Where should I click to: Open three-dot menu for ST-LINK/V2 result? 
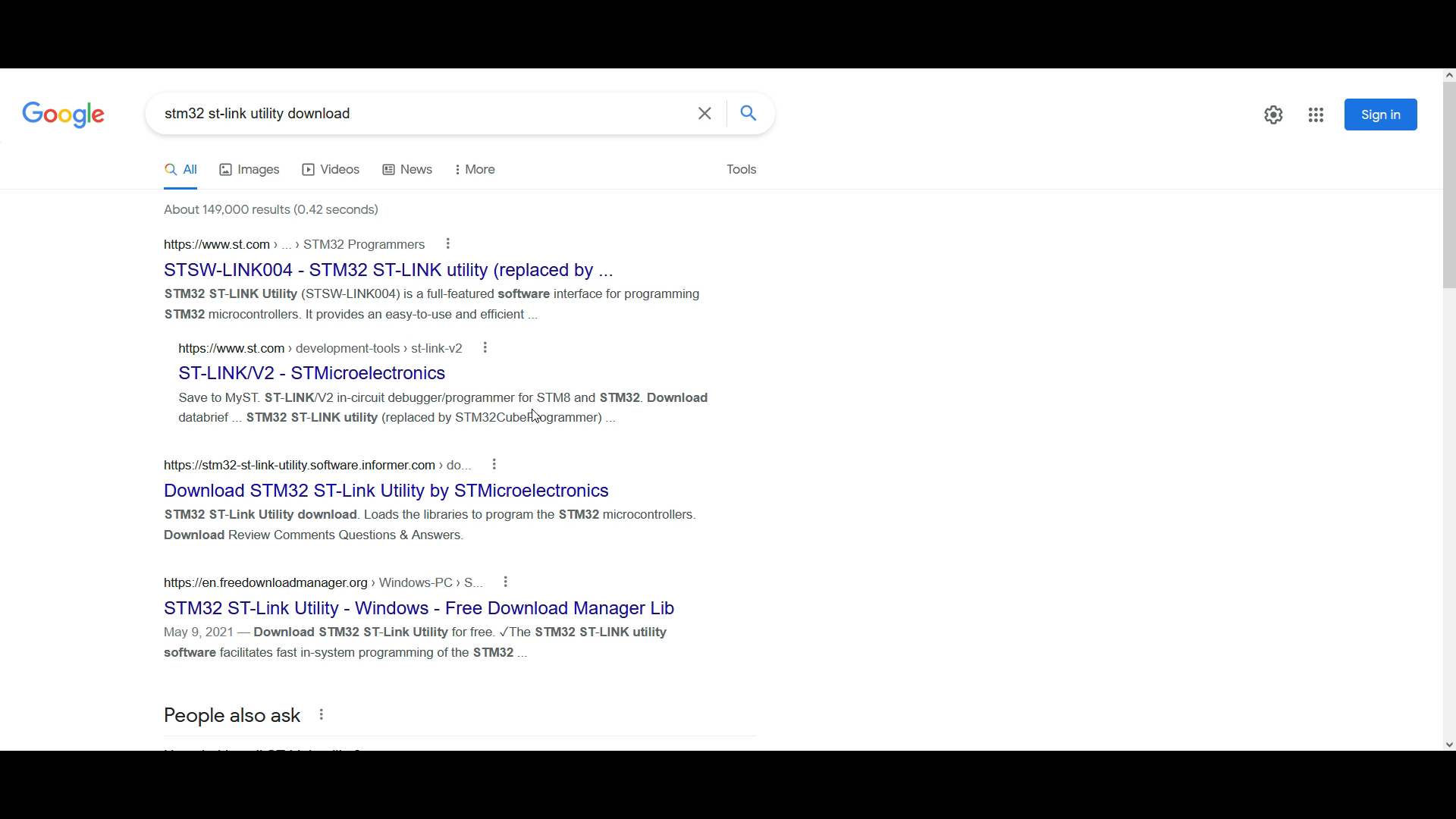[485, 348]
